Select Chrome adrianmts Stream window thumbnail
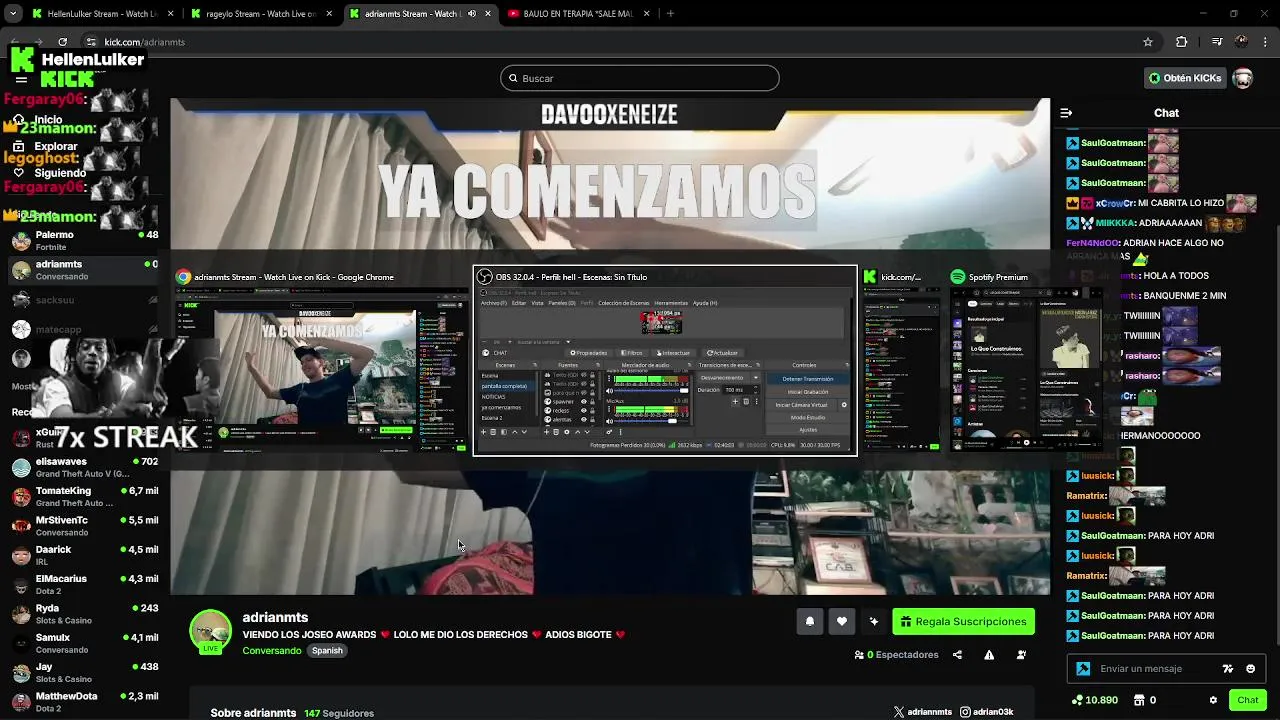The width and height of the screenshot is (1280, 720). click(320, 360)
